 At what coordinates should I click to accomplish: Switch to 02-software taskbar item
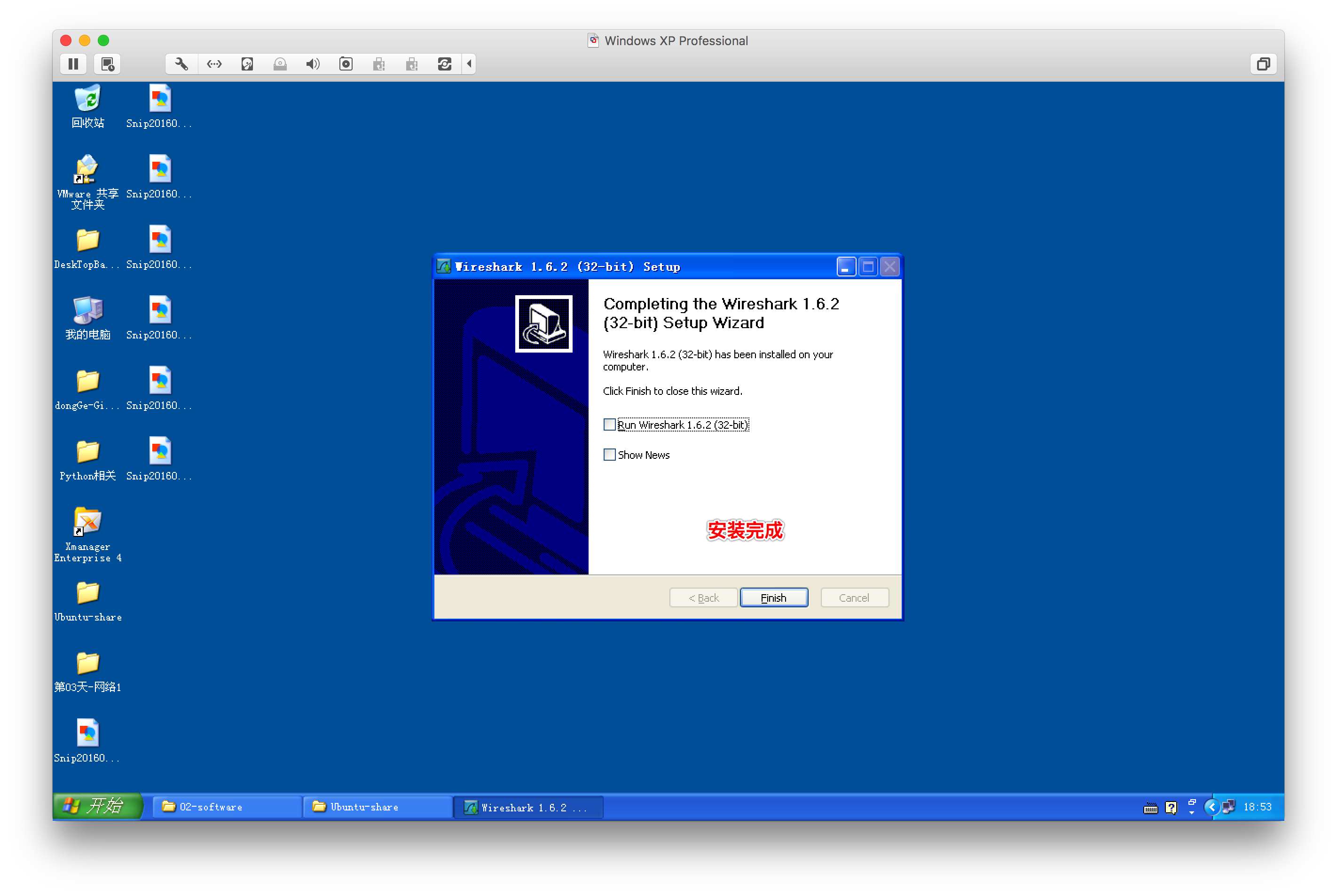[x=226, y=807]
